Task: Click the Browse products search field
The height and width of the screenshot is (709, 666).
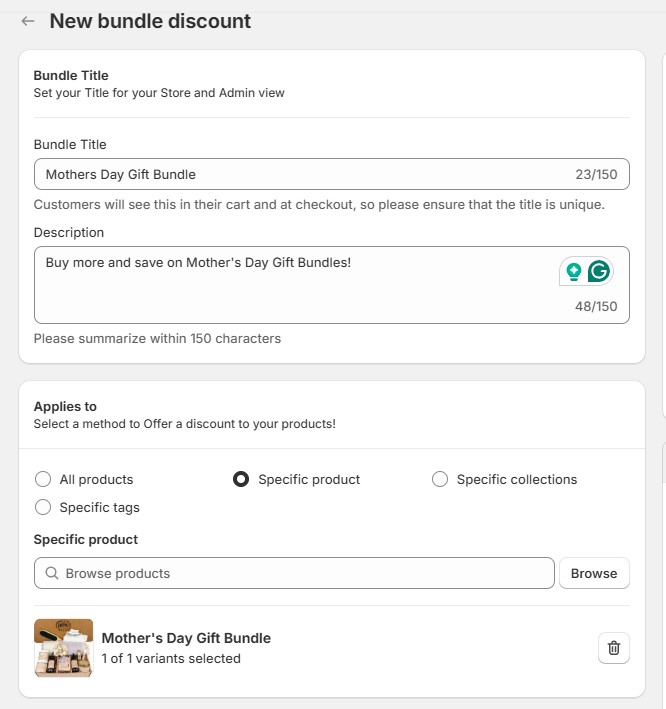Action: click(294, 573)
